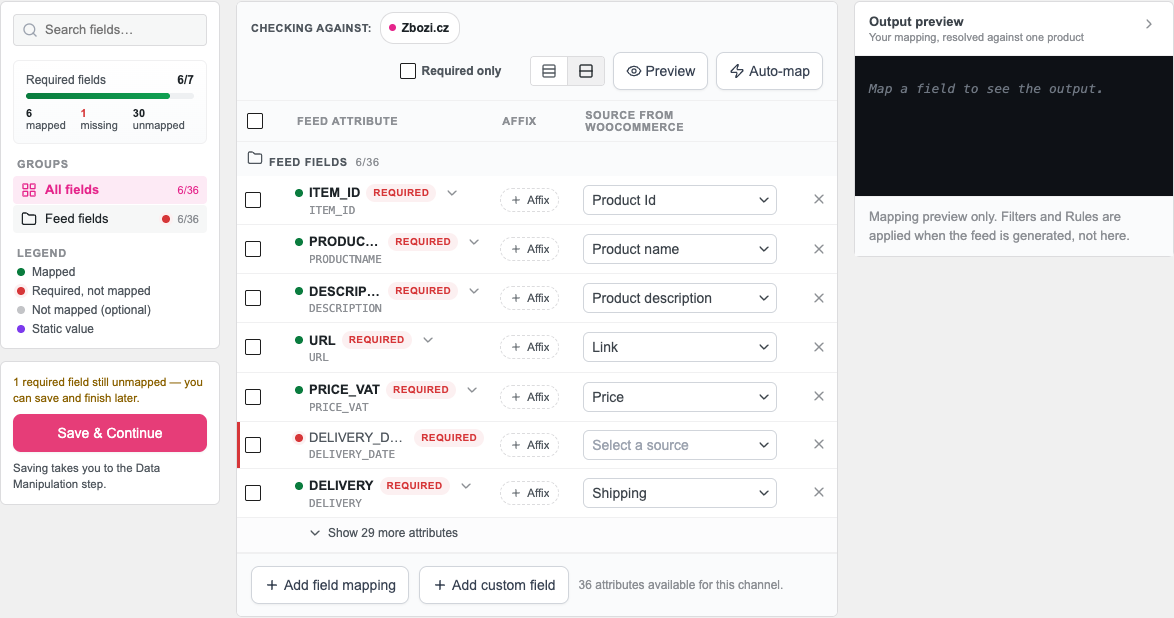Add affix to PRODUCTNAME
The image size is (1174, 618).
[x=529, y=249]
